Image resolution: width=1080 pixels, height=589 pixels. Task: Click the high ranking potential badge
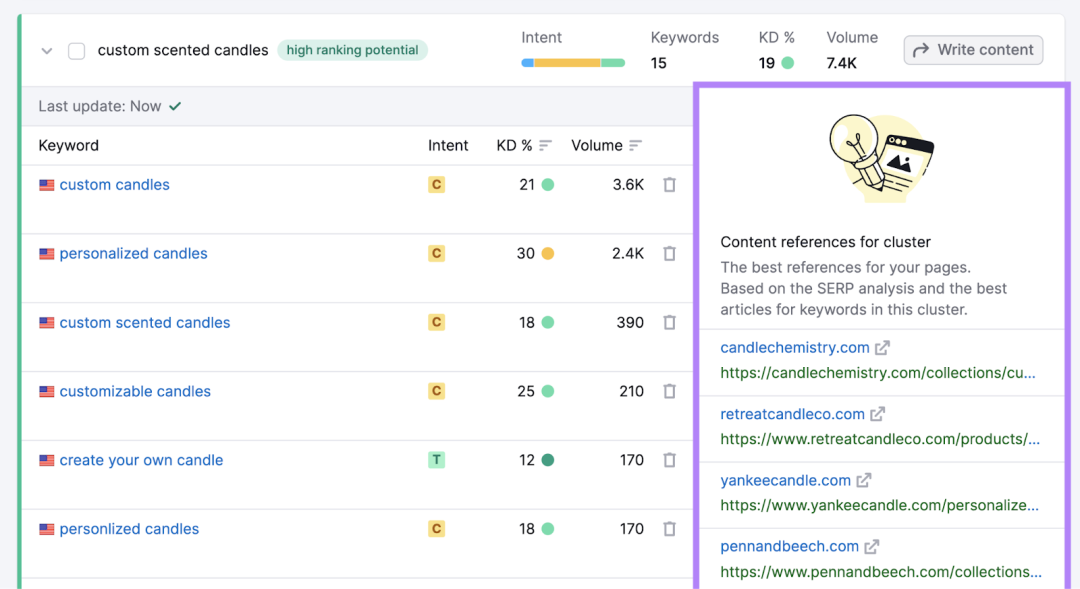(x=352, y=50)
